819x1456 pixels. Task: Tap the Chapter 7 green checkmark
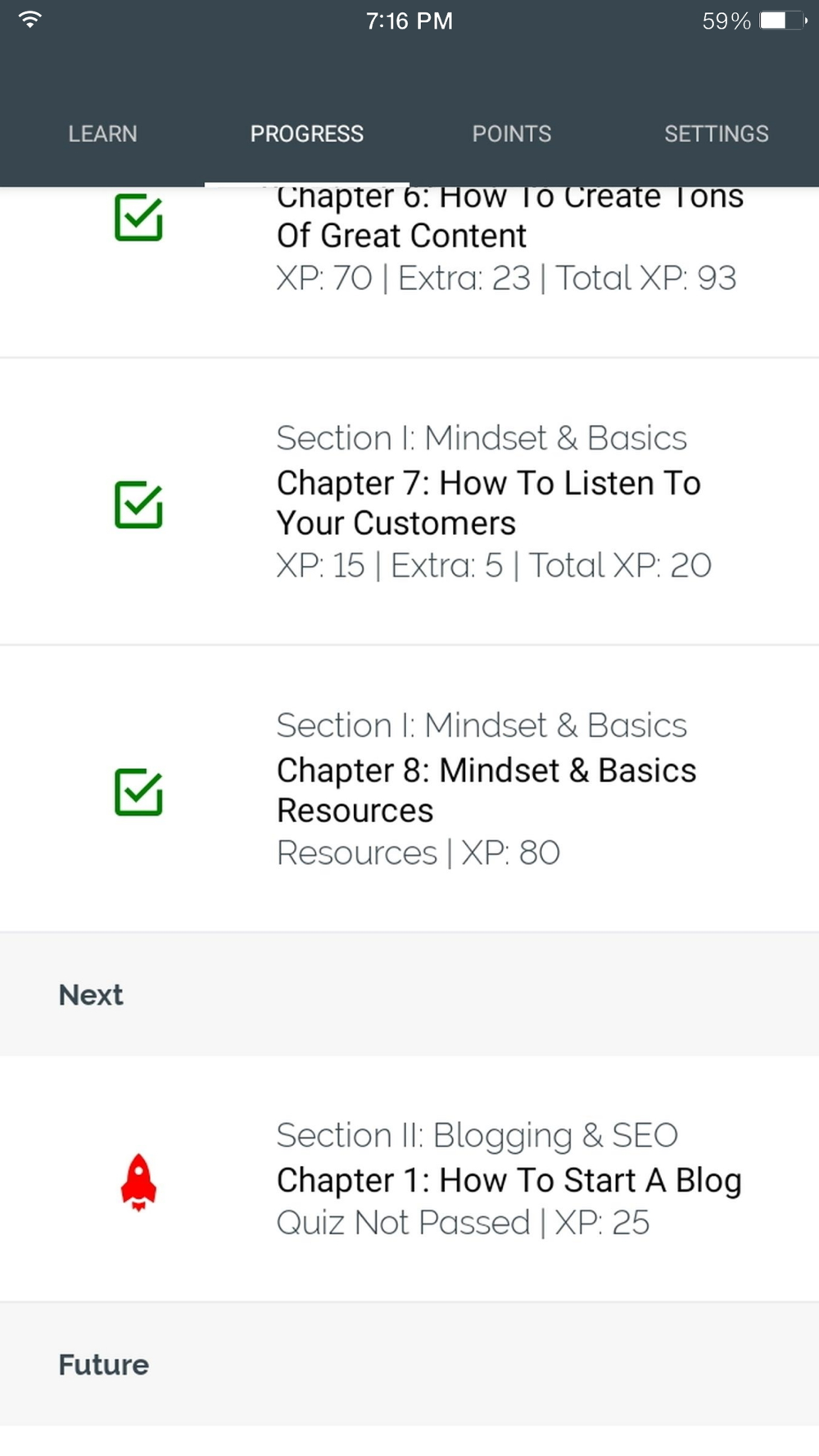tap(138, 504)
